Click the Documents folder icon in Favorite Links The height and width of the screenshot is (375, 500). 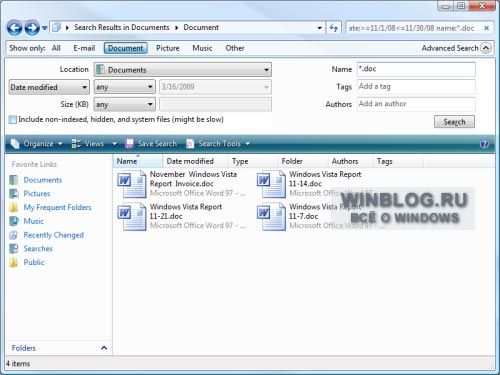point(14,180)
